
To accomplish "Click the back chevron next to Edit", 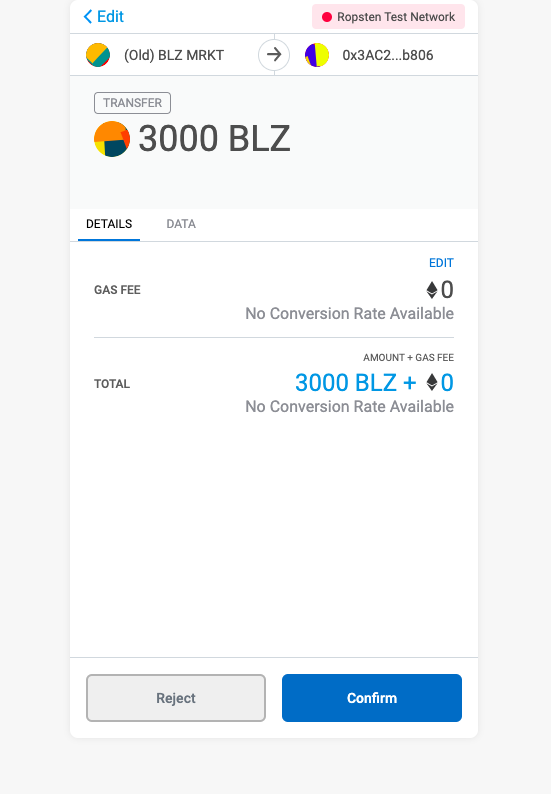I will coord(88,17).
